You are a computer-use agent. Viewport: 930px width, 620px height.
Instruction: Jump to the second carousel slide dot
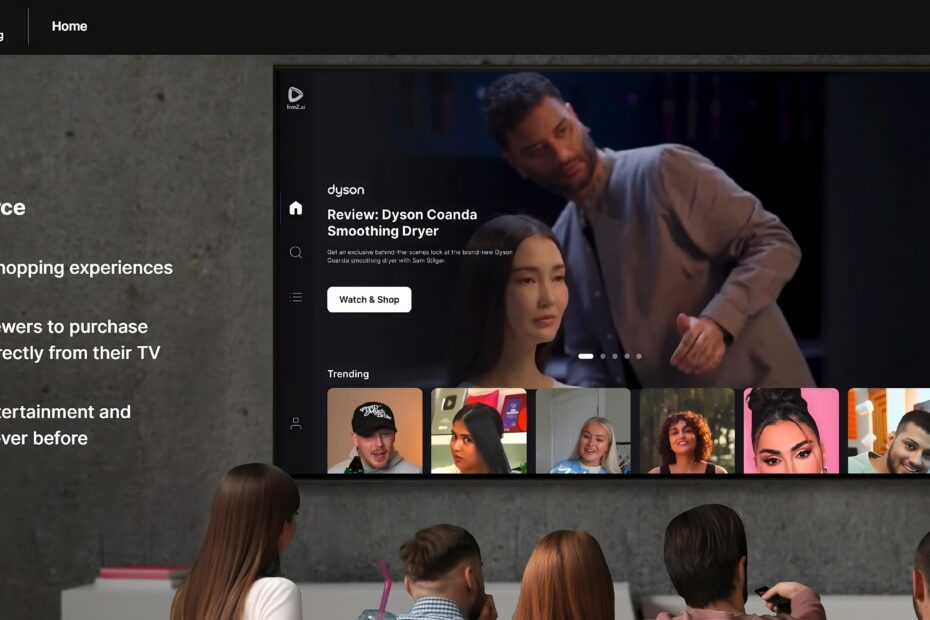pos(602,356)
